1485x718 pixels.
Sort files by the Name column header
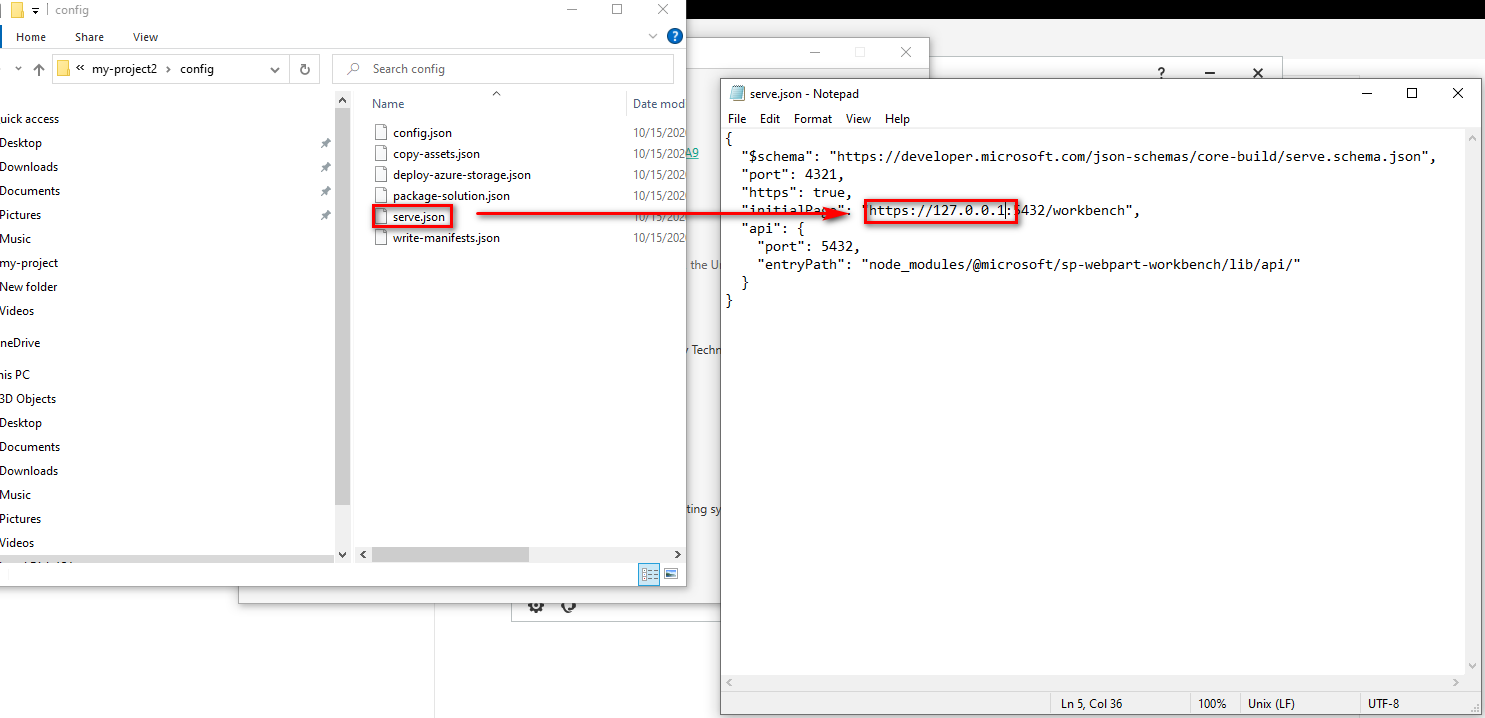(388, 104)
